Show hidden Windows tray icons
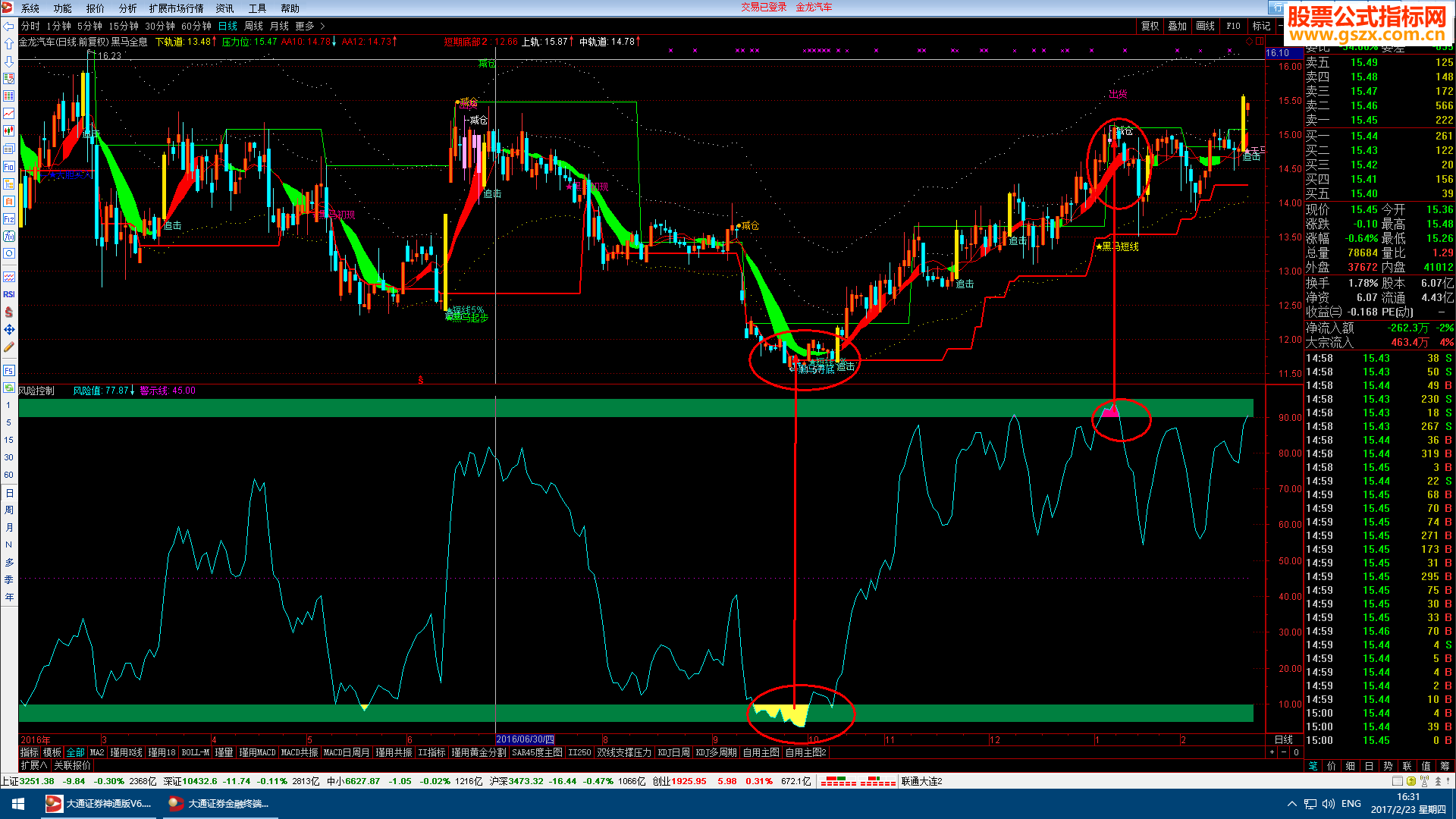 [1291, 804]
